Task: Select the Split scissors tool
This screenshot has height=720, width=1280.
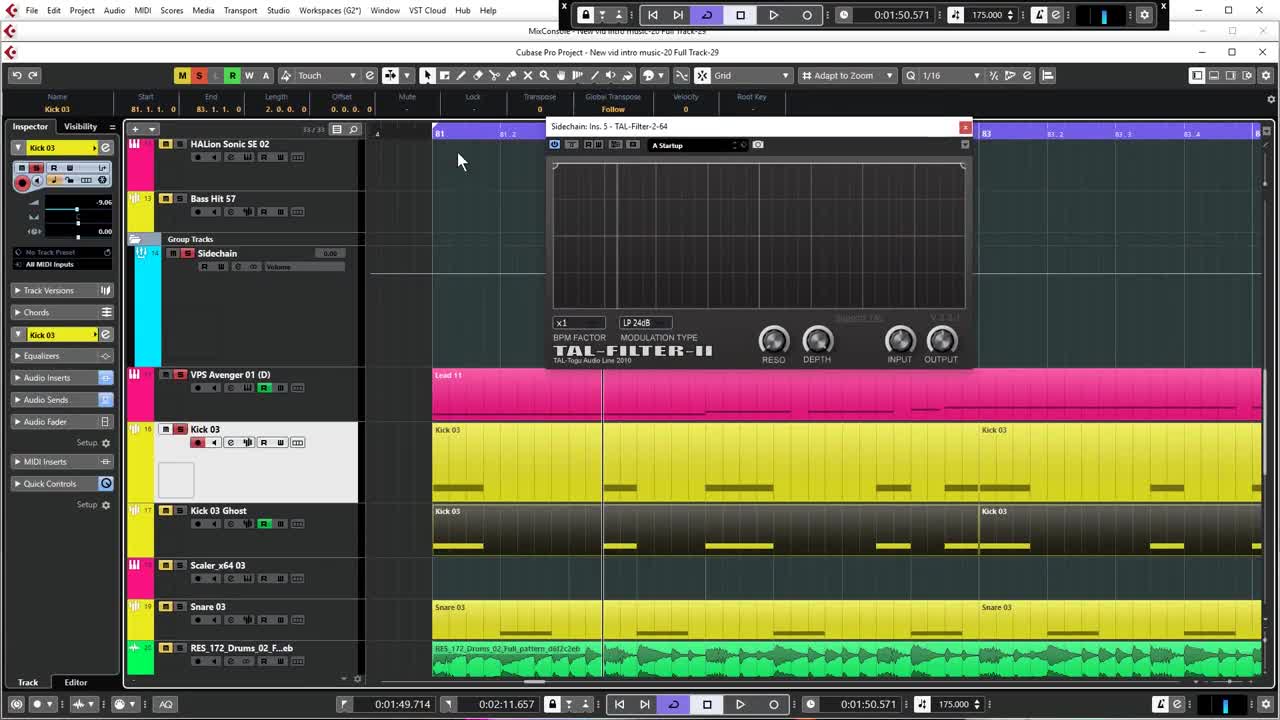Action: tap(494, 75)
